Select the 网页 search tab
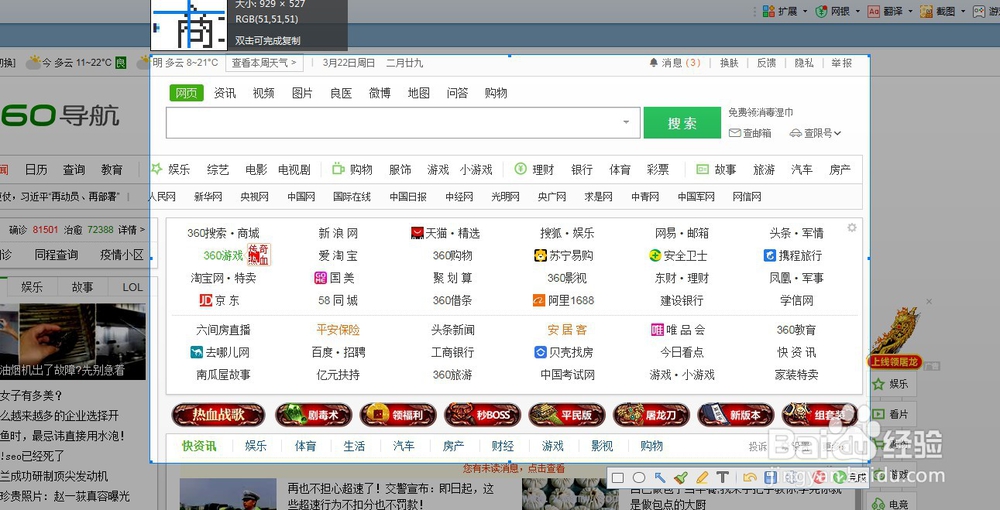 tap(186, 93)
